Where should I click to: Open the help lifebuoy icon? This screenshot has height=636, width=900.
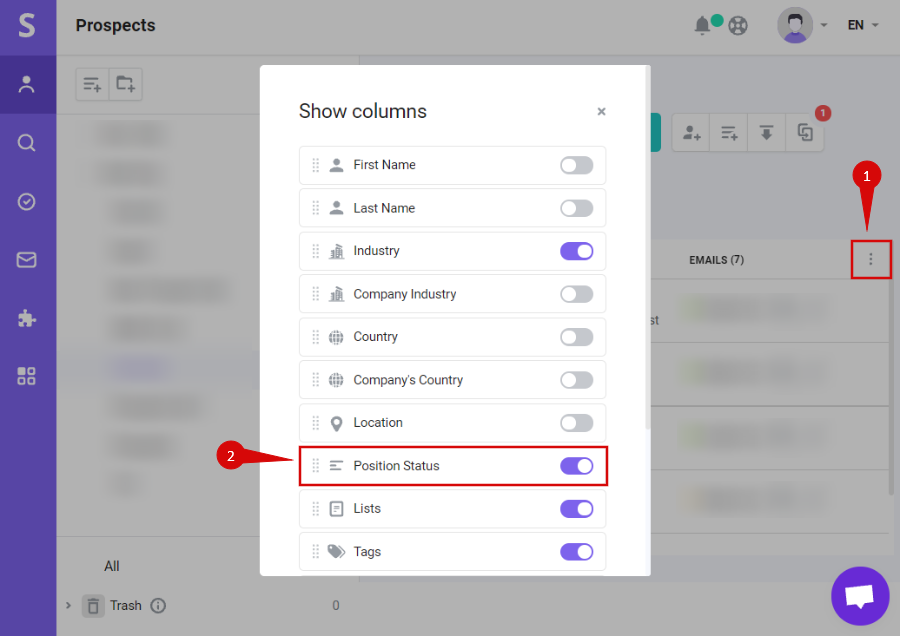pos(738,26)
